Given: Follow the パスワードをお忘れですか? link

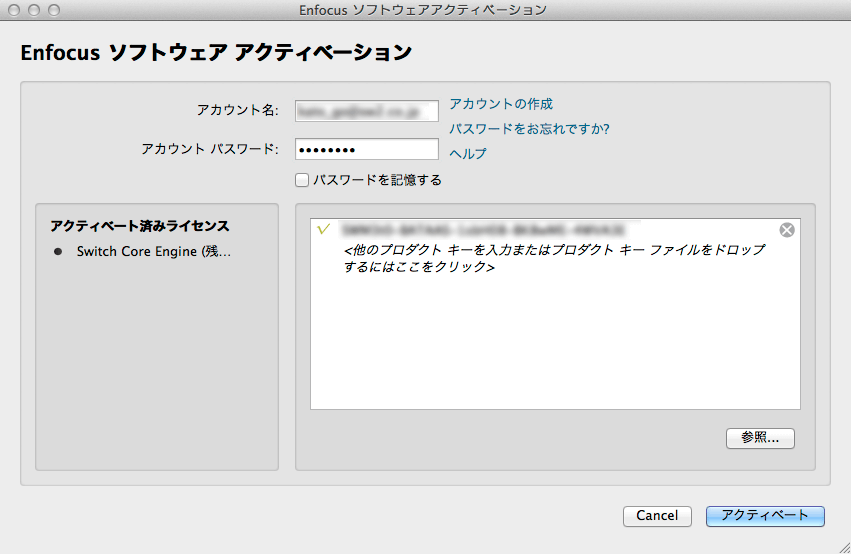Looking at the screenshot, I should point(529,129).
